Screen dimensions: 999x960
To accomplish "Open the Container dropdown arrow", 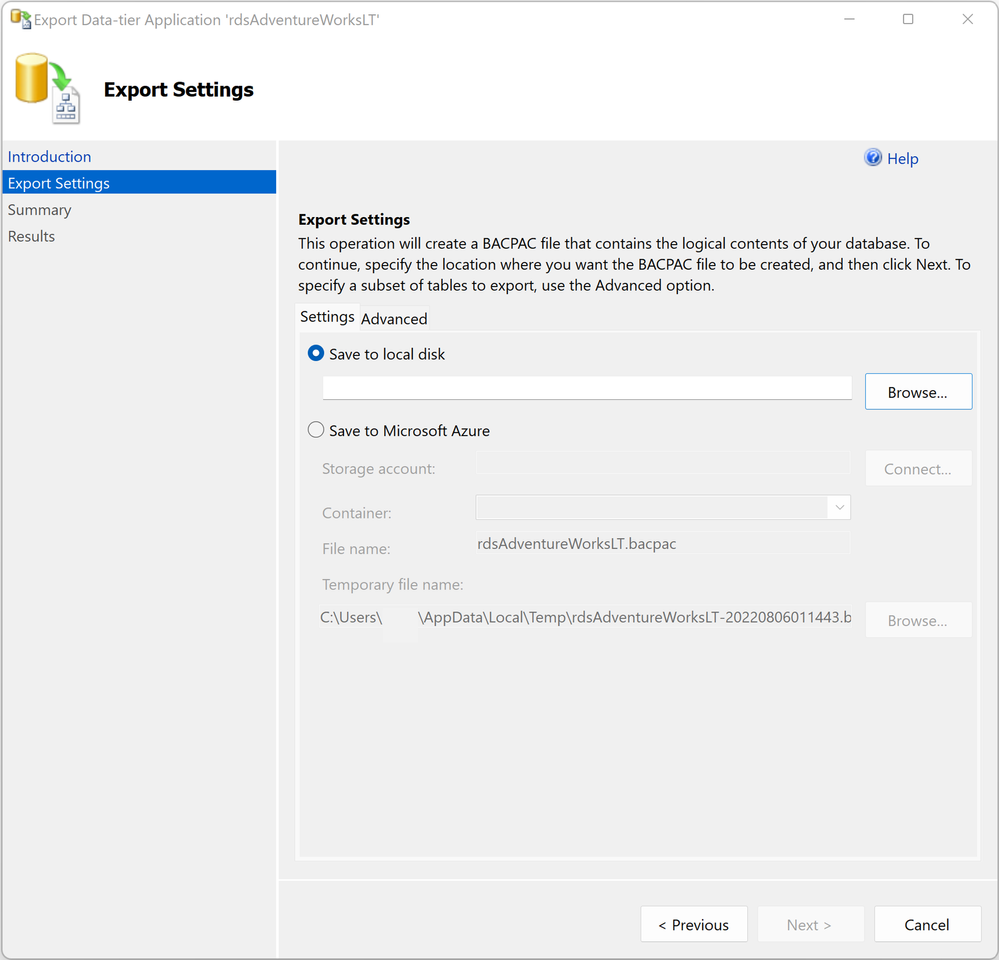I will point(839,508).
